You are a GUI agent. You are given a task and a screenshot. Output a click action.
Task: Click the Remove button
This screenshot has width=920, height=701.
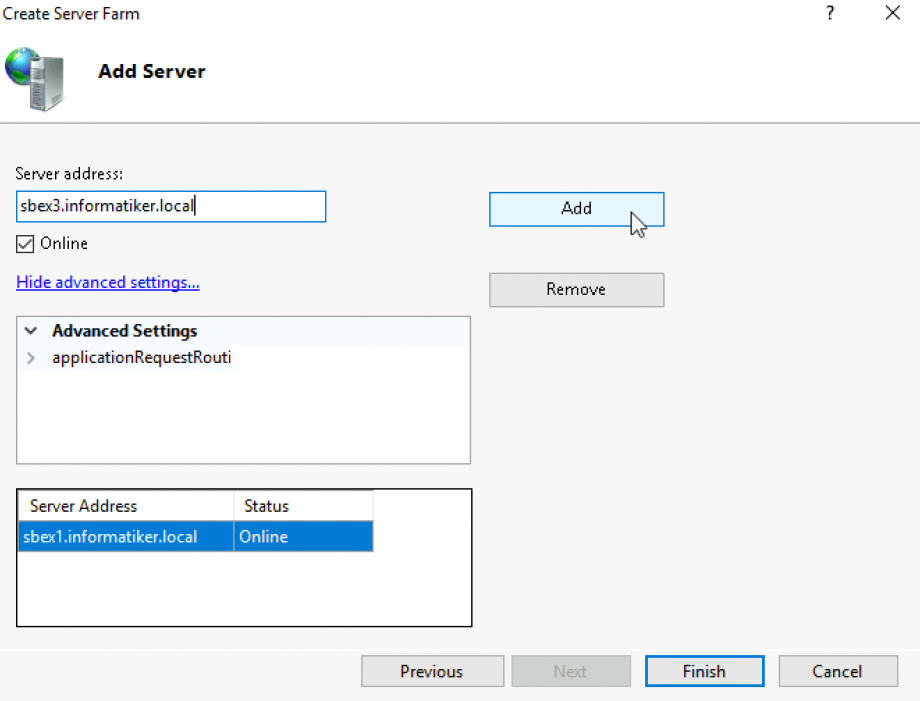point(576,289)
